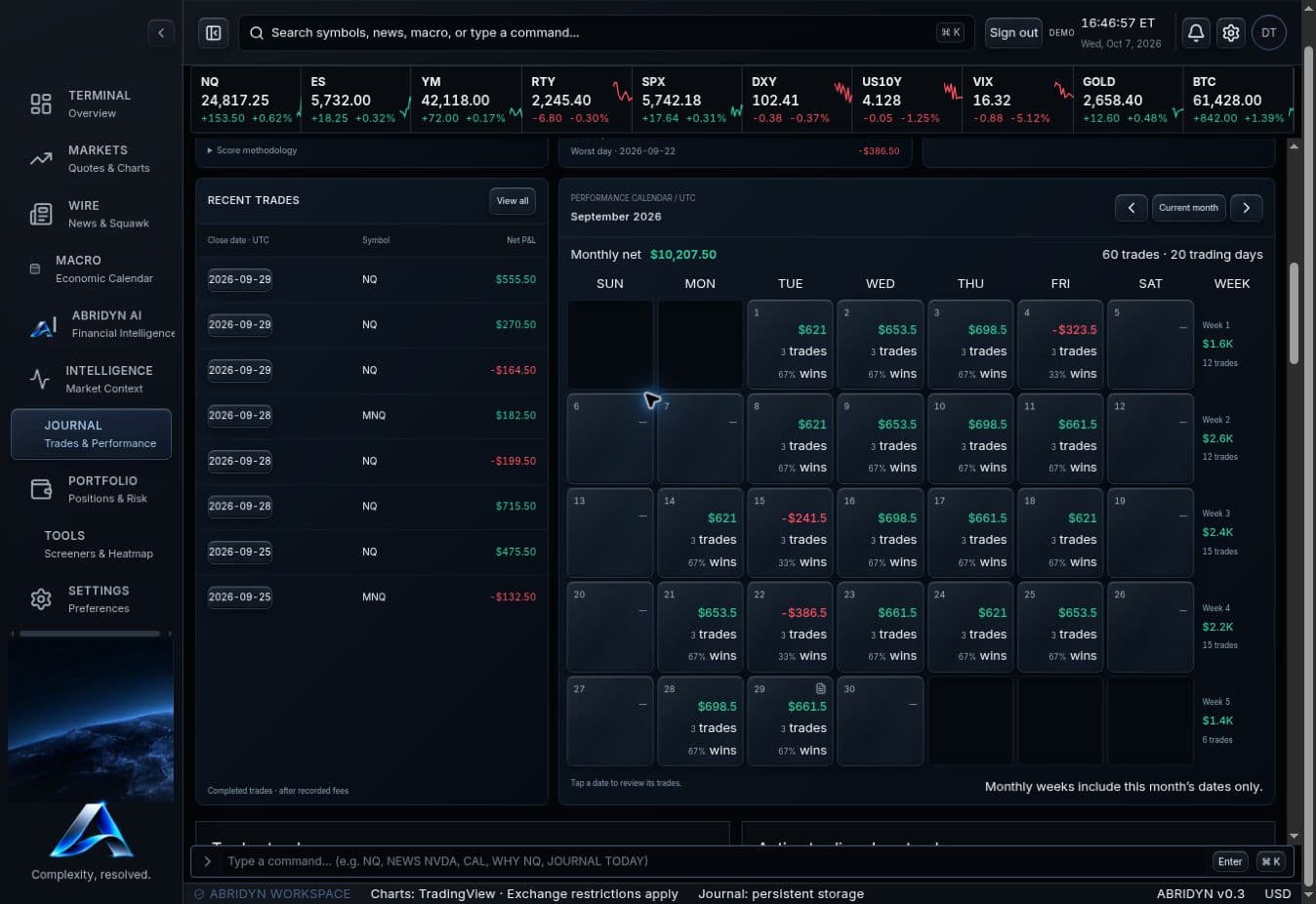Toggle the side panel layout icon

(x=213, y=32)
